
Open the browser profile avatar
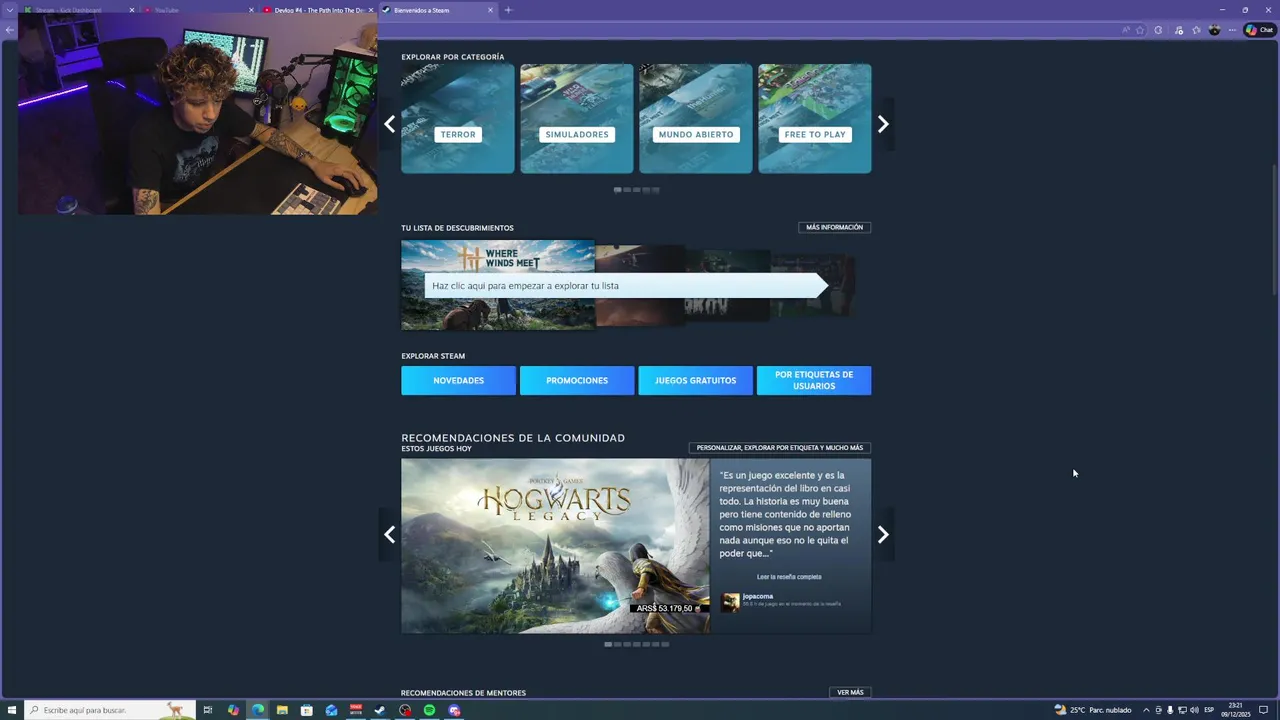coord(1214,30)
